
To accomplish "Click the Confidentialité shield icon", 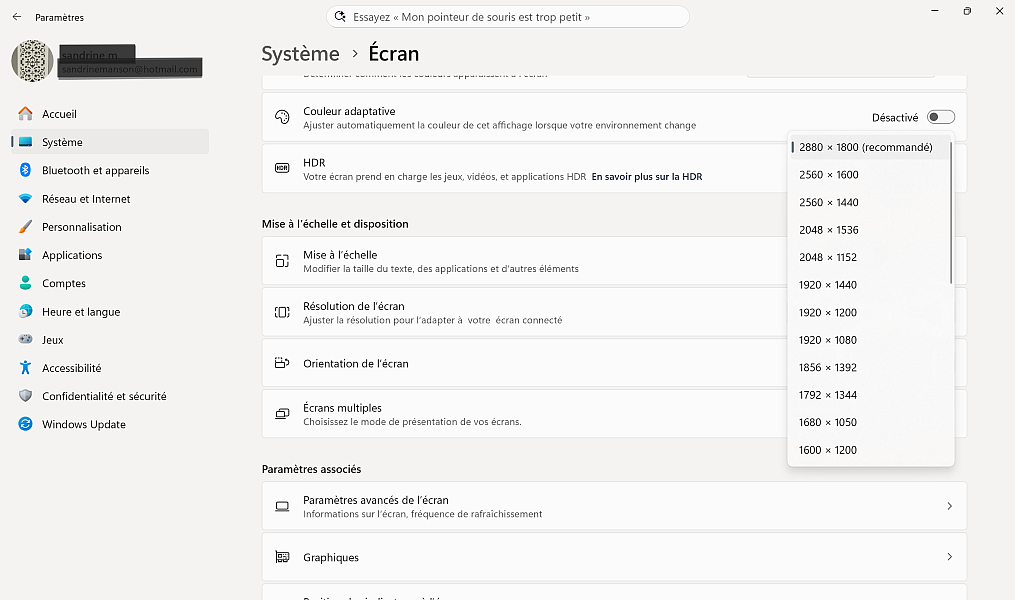I will tap(25, 396).
